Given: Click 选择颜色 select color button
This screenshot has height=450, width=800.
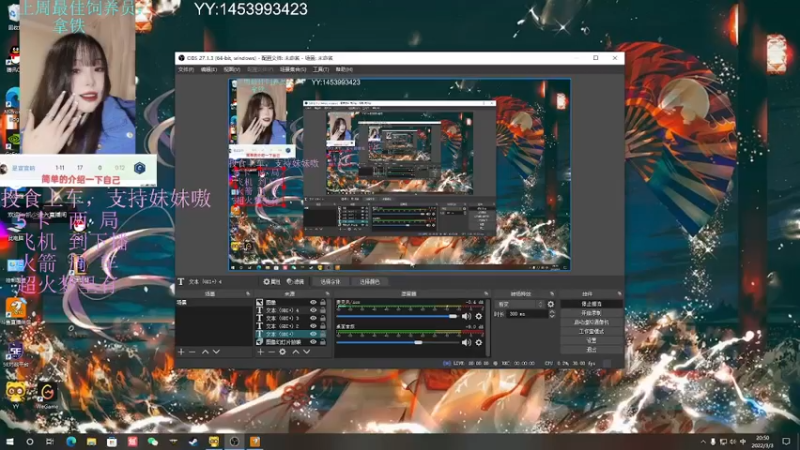Looking at the screenshot, I should [370, 282].
